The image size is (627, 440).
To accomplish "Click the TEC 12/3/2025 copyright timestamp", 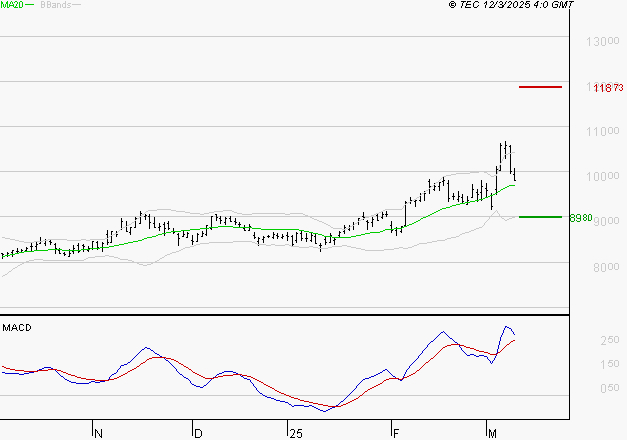I will [511, 5].
